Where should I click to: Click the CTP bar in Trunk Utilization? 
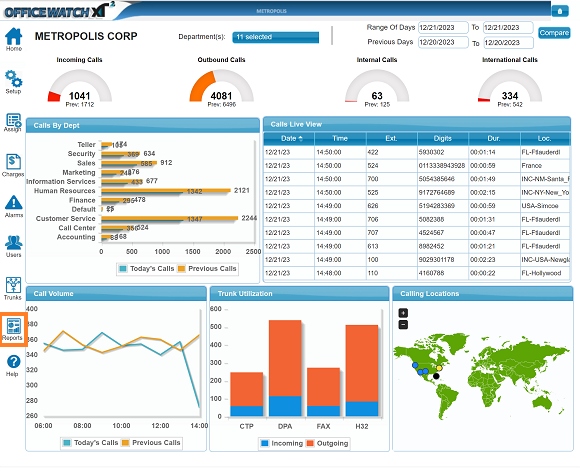point(246,394)
